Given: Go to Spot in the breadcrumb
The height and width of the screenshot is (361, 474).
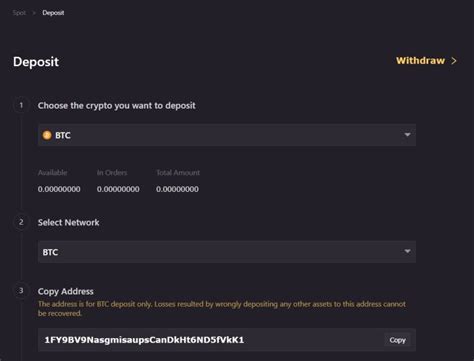Looking at the screenshot, I should pos(19,13).
